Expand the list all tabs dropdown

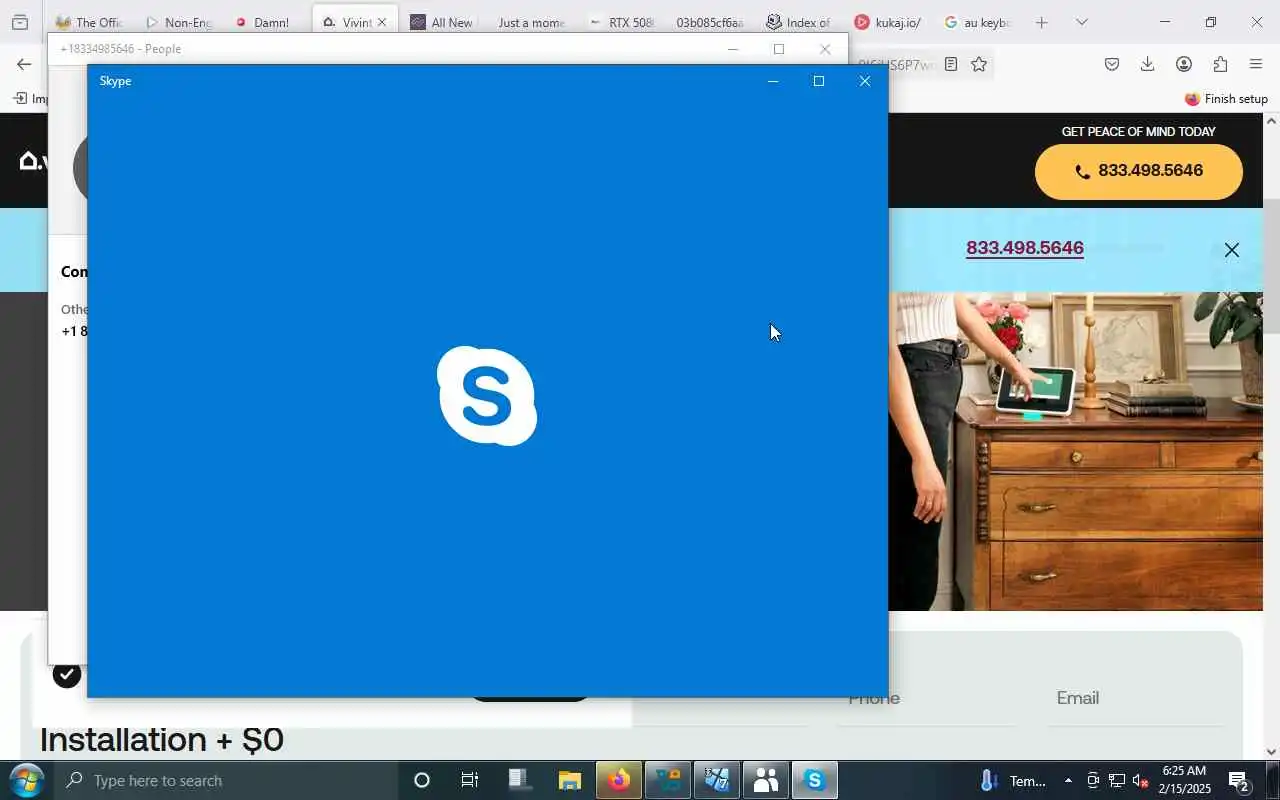click(1081, 22)
